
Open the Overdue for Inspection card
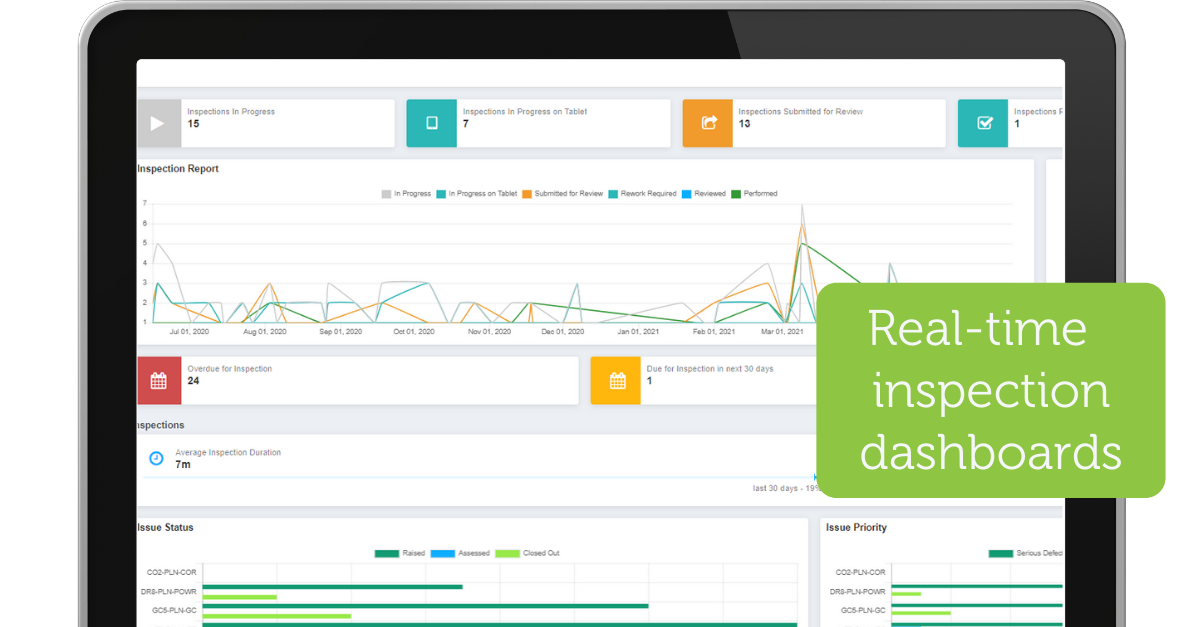[358, 381]
